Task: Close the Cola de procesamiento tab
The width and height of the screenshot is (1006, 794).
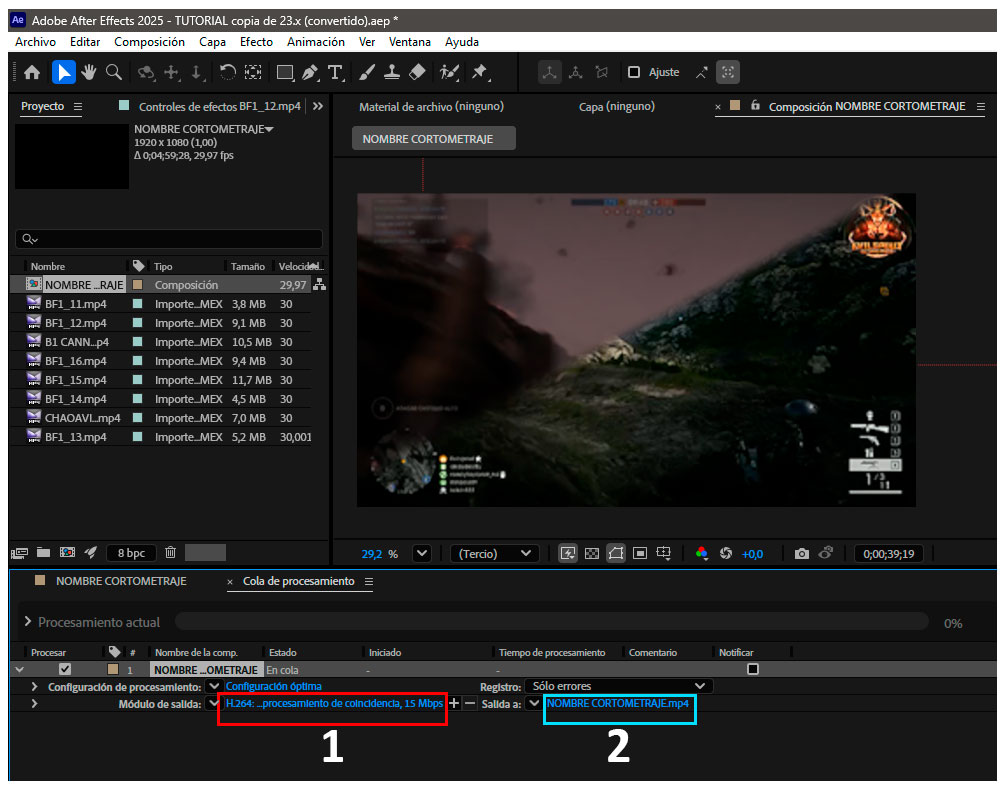Action: pos(230,582)
